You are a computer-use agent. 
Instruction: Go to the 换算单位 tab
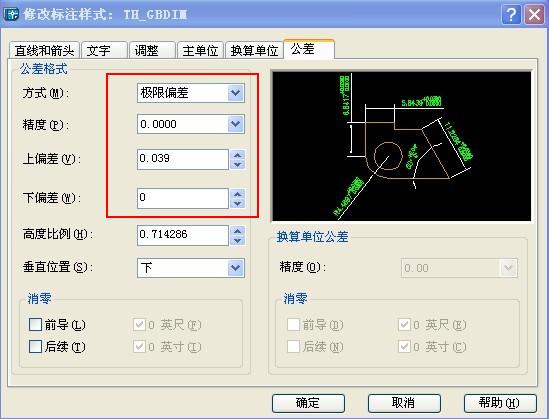coord(254,50)
